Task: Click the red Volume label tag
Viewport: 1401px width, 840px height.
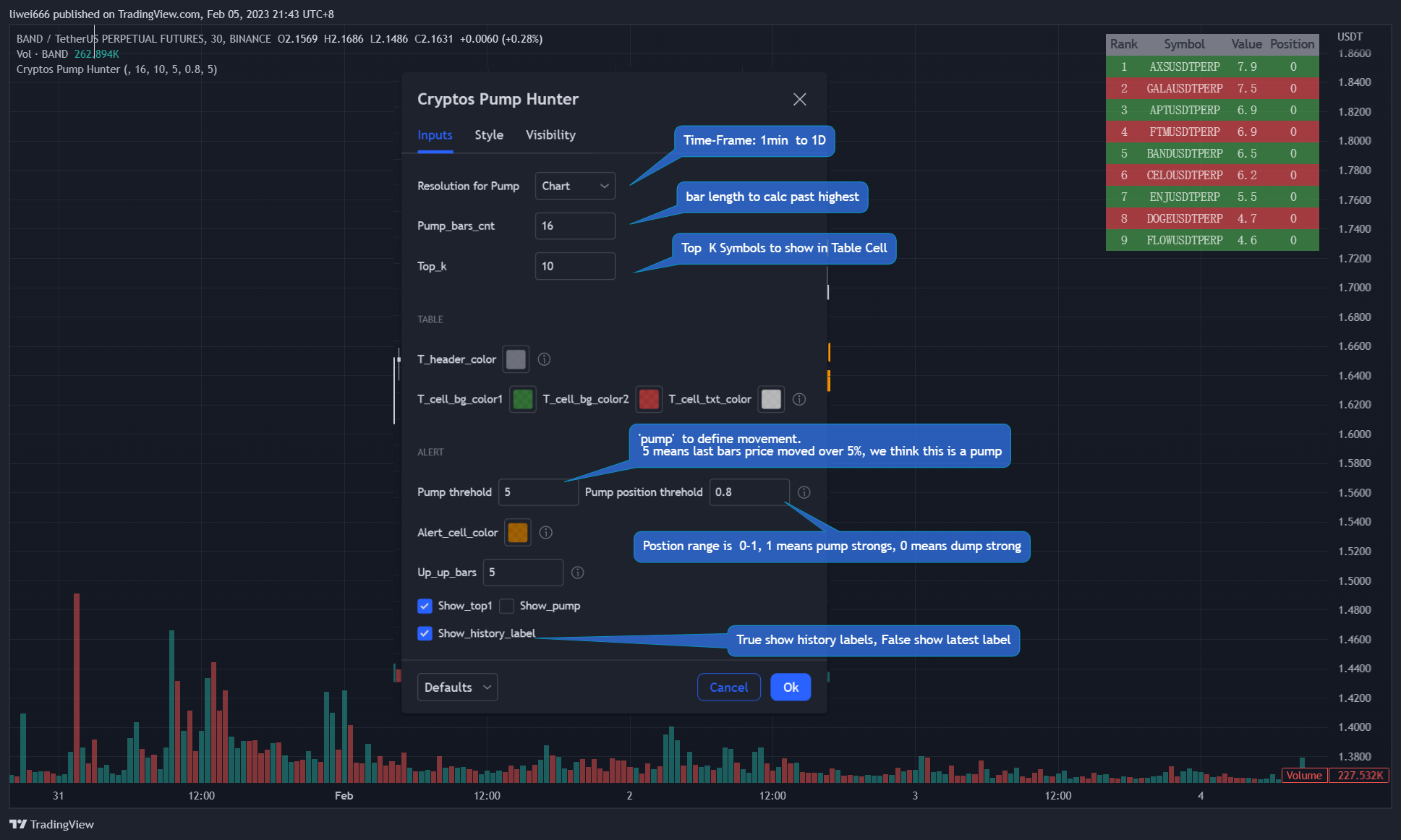Action: 1304,775
